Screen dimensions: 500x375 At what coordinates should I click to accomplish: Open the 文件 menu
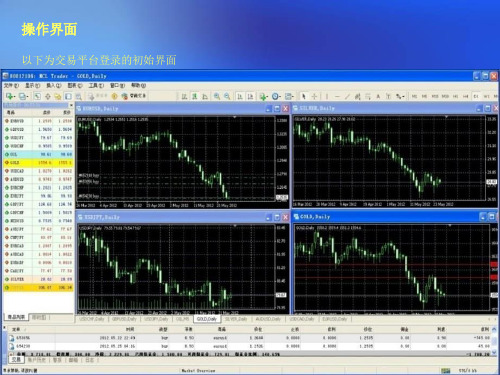[12, 86]
